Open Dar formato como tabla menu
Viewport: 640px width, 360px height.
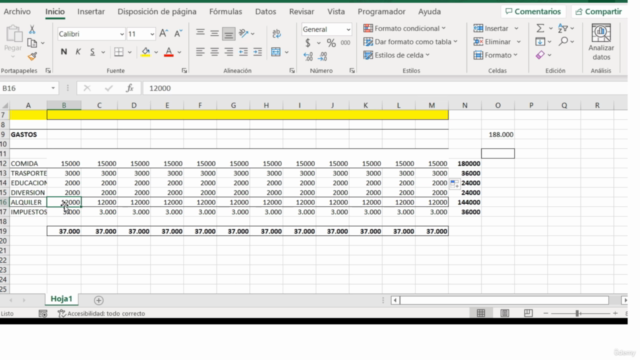[x=410, y=42]
